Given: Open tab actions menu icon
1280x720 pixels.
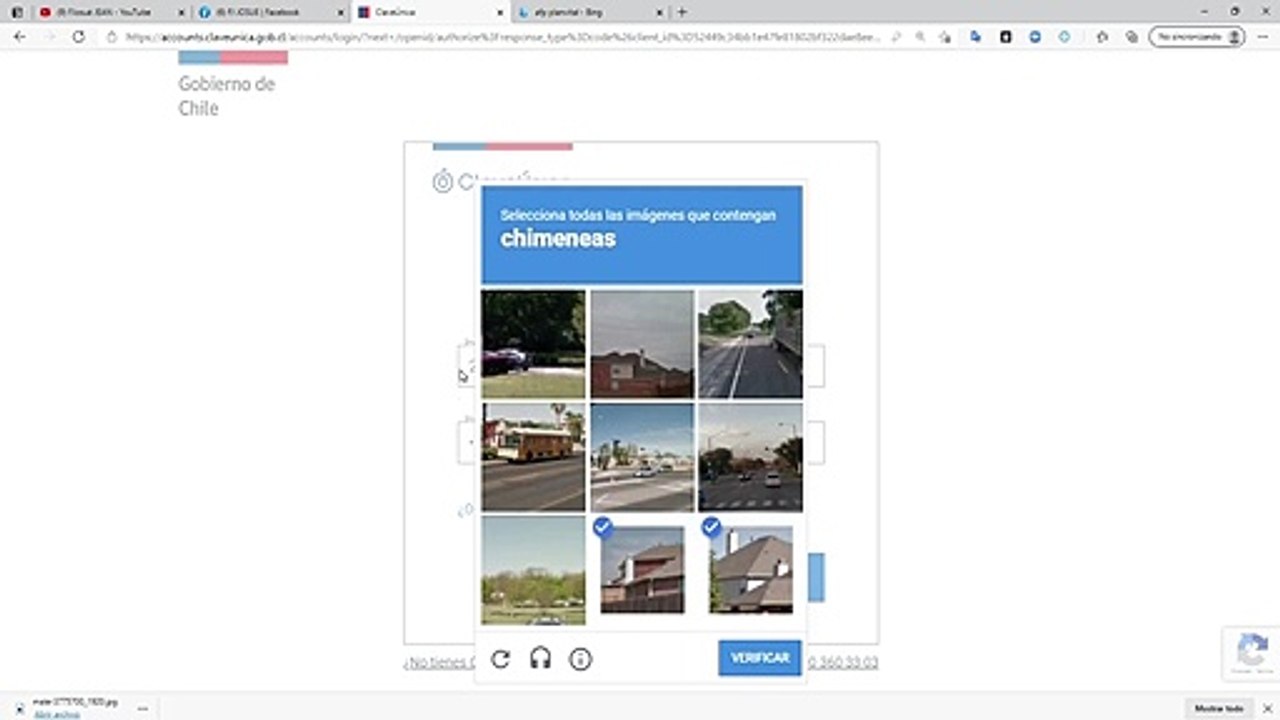Looking at the screenshot, I should click(17, 12).
